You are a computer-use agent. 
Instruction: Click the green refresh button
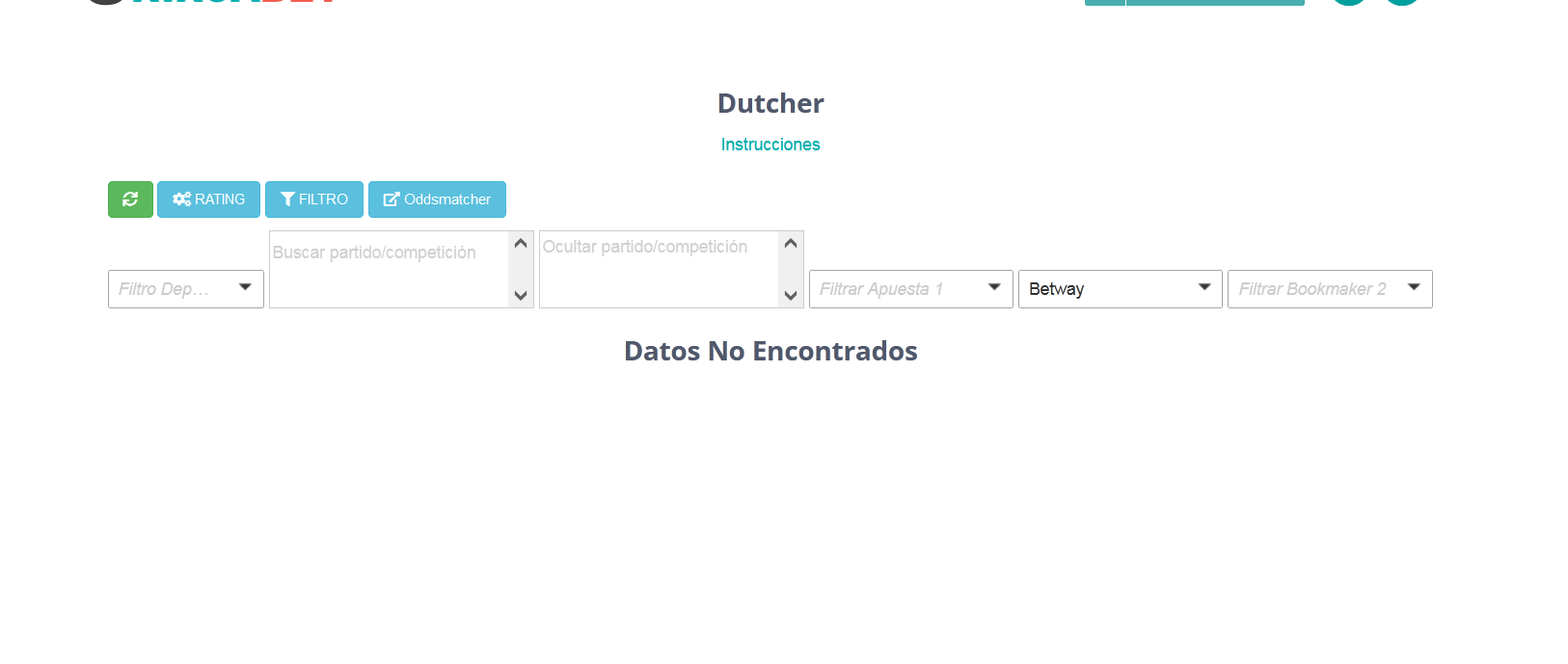click(x=130, y=199)
